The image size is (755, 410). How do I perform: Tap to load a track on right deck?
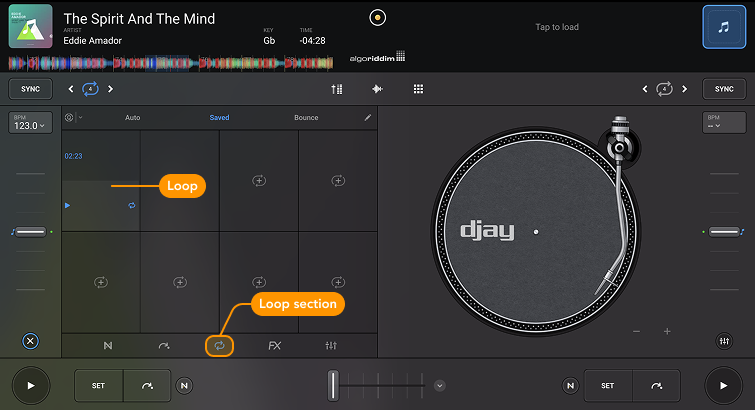click(x=556, y=27)
